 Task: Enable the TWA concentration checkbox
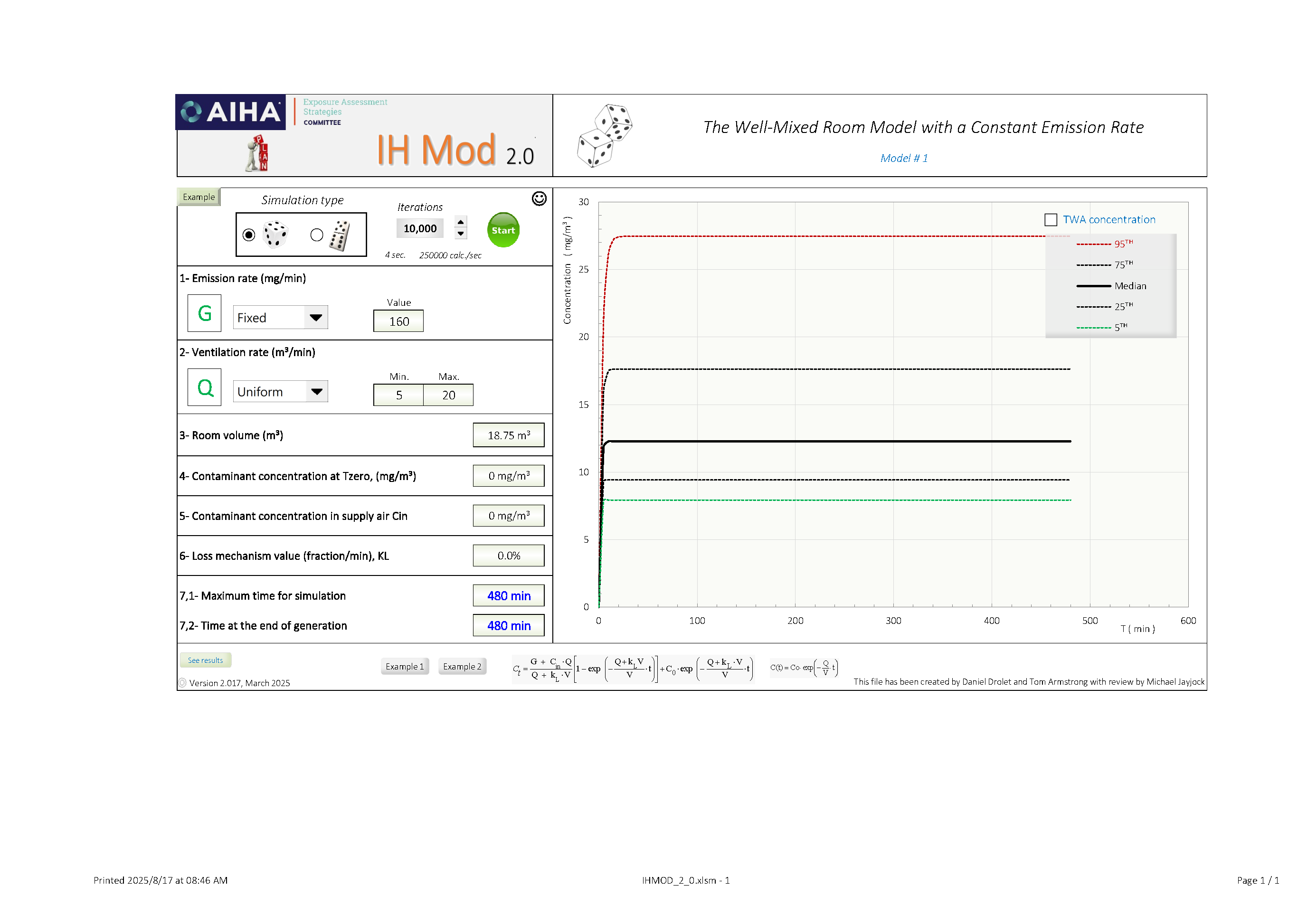1050,220
